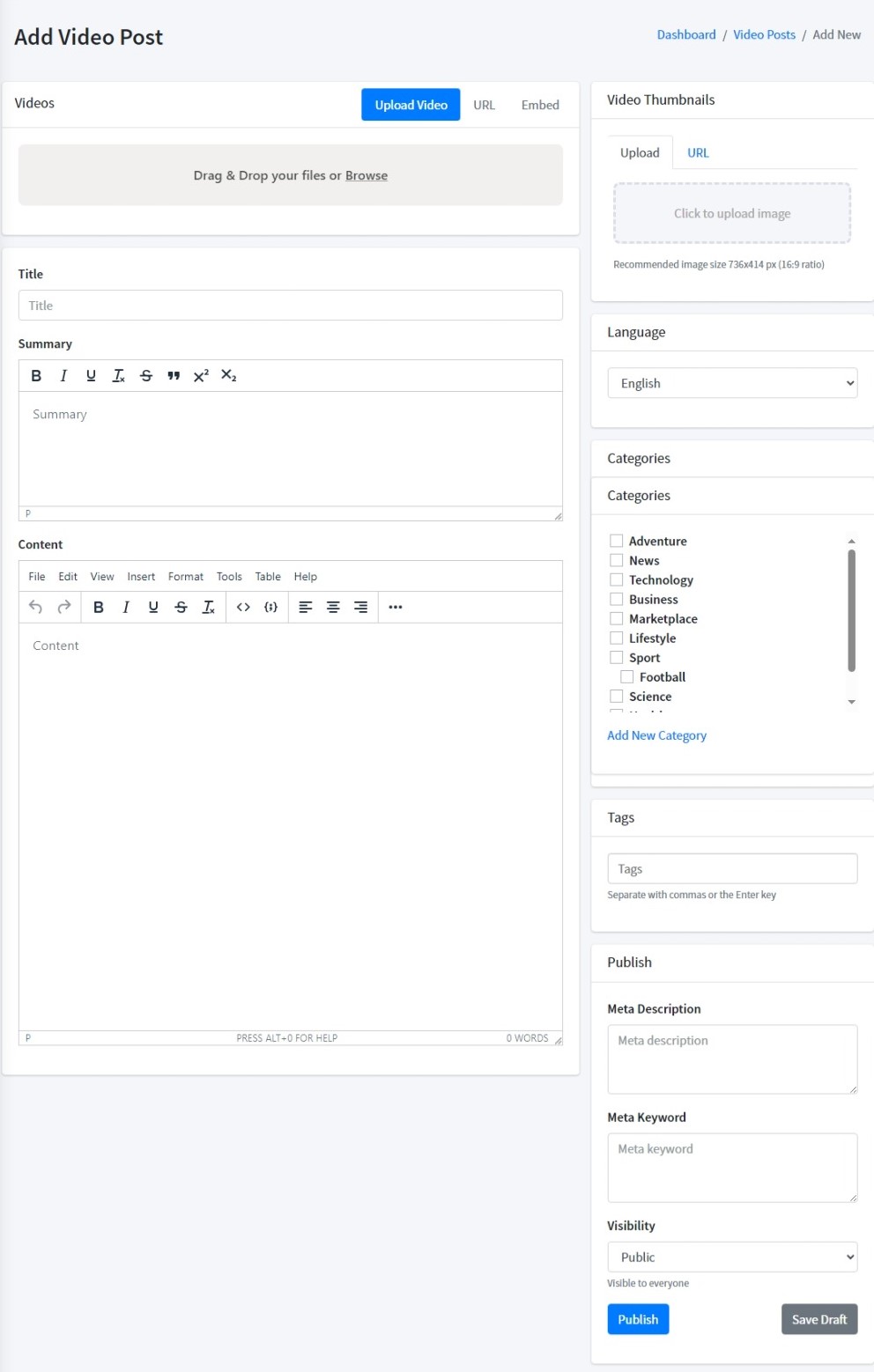This screenshot has width=874, height=1372.
Task: Apply bold formatting in the Summary editor
Action: coord(36,375)
